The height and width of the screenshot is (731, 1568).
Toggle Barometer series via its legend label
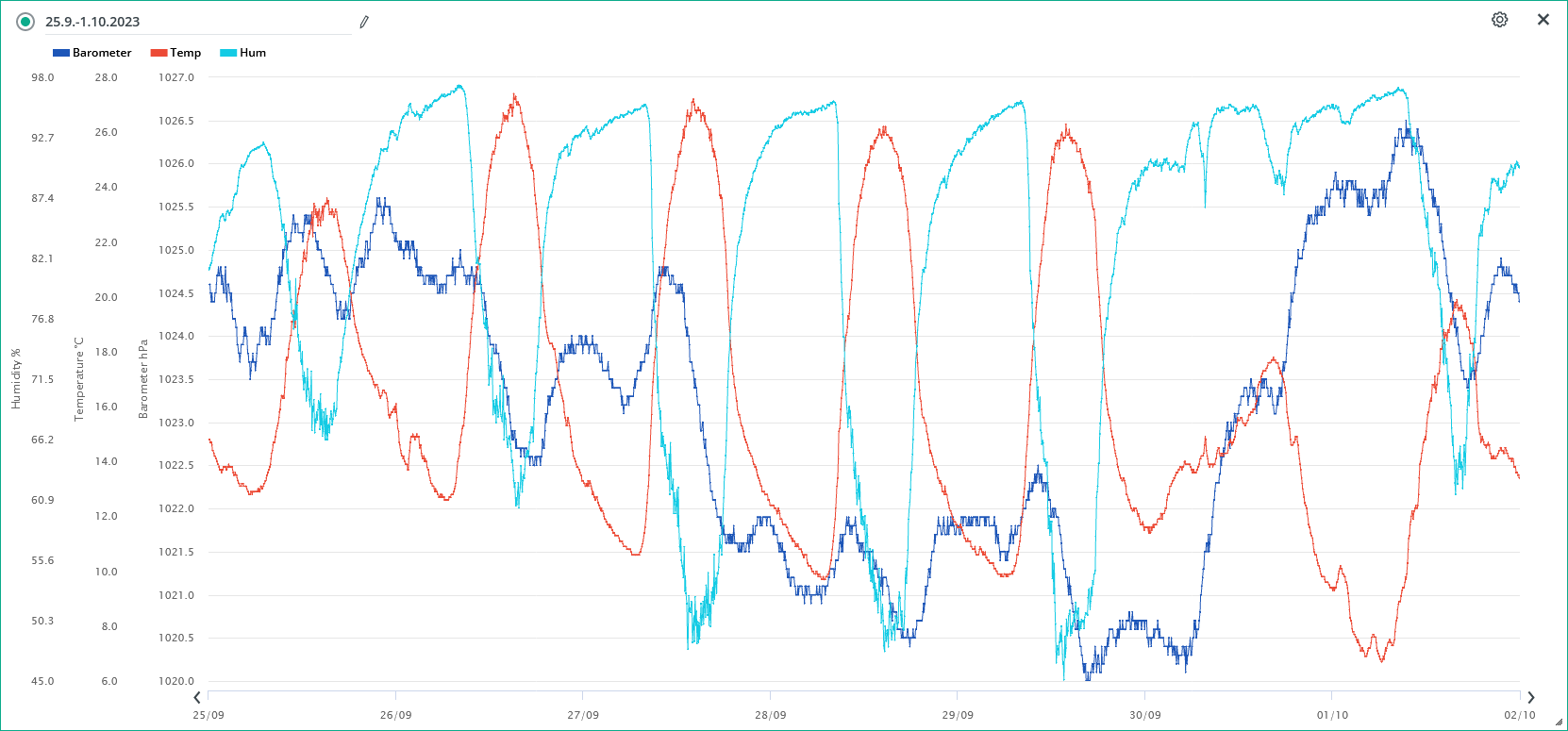click(102, 53)
